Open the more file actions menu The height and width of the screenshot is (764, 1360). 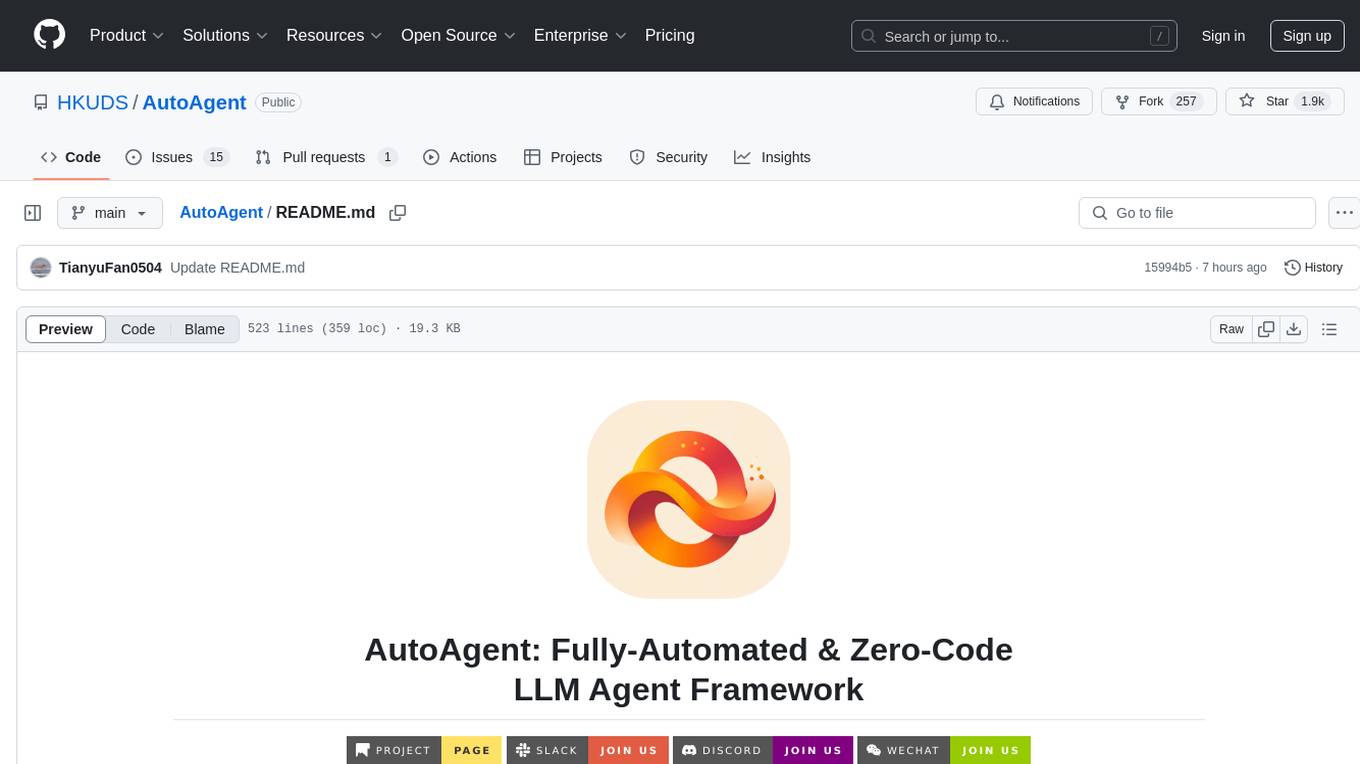(x=1344, y=213)
